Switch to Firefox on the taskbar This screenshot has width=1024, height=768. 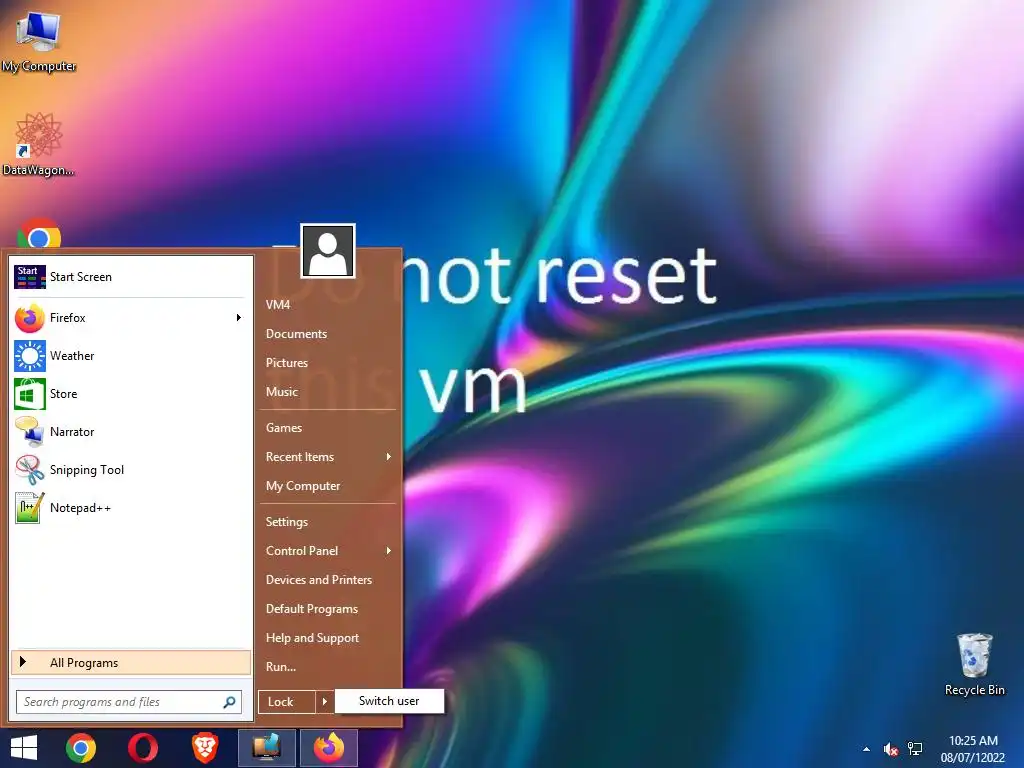click(328, 748)
